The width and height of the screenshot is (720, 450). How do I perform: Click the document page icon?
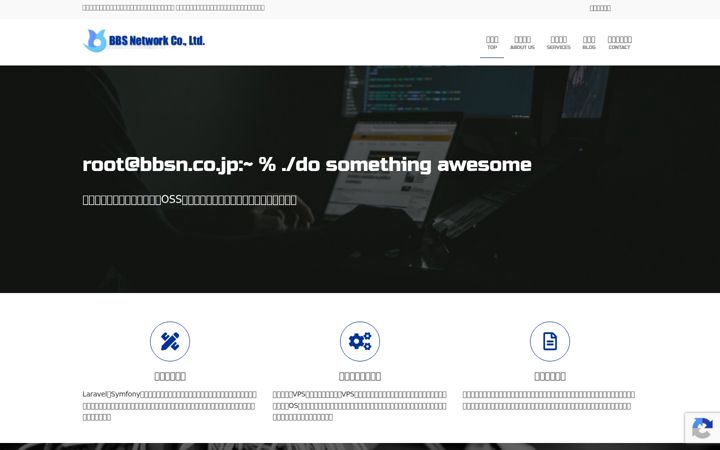click(550, 341)
